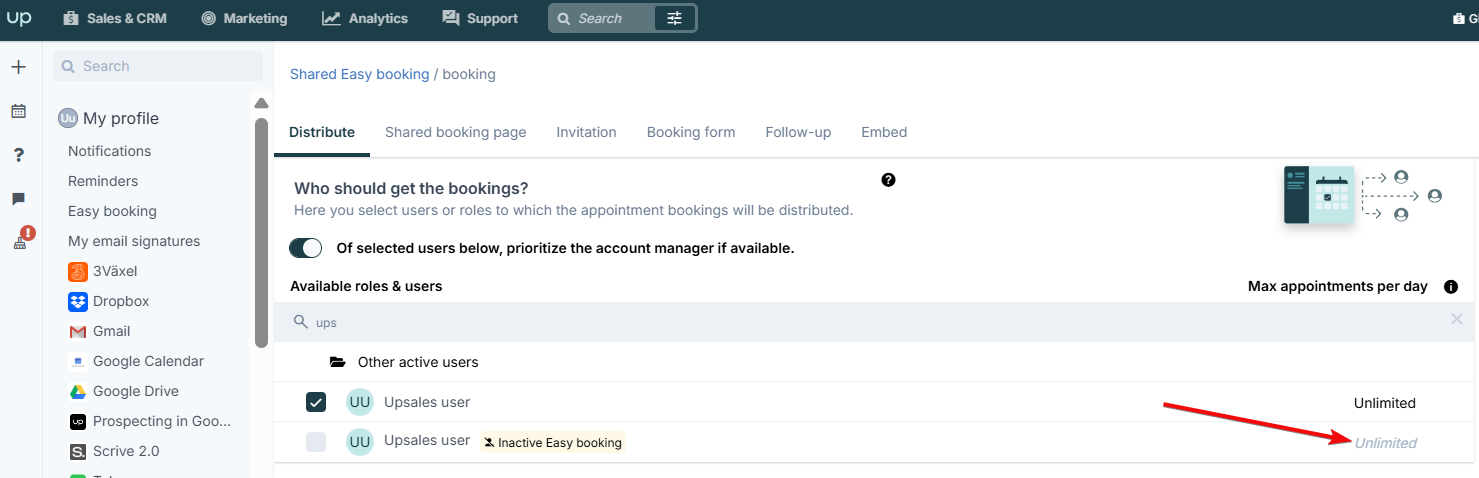Viewport: 1479px width, 478px height.
Task: Click help icon beside Who should get bookings
Action: (888, 180)
